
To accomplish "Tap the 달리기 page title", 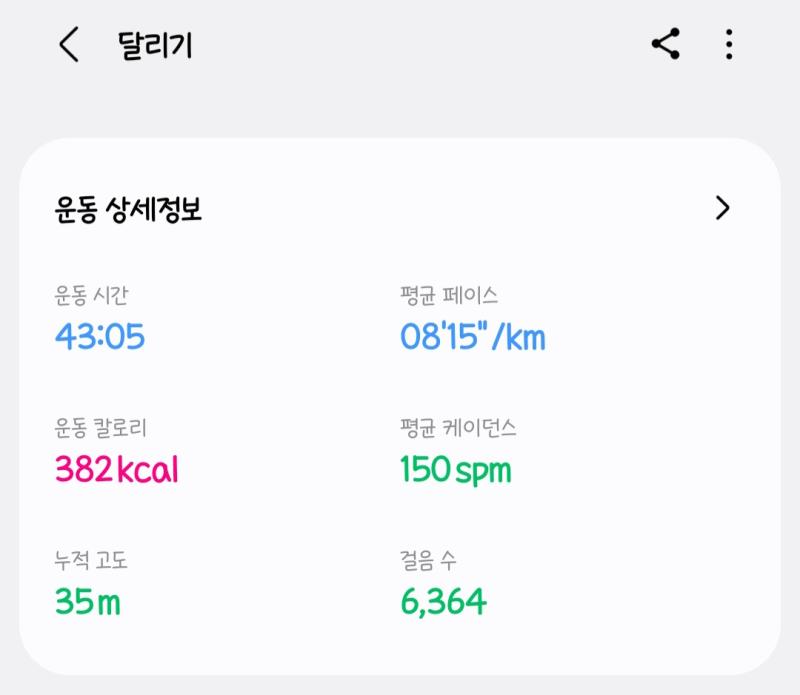I will 155,45.
